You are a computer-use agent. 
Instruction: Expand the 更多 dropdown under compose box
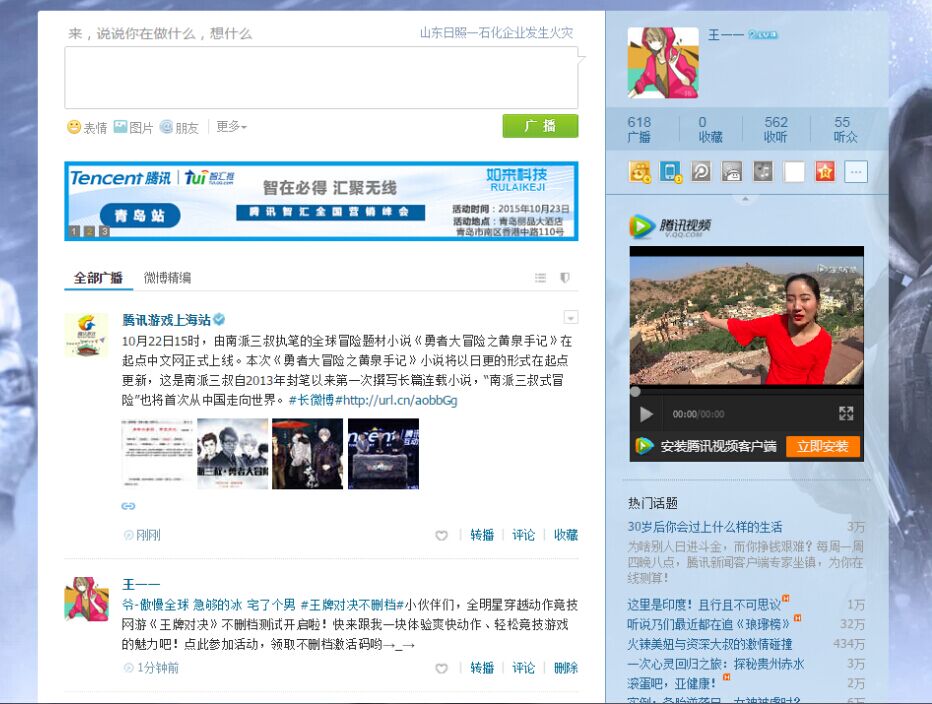[x=231, y=127]
